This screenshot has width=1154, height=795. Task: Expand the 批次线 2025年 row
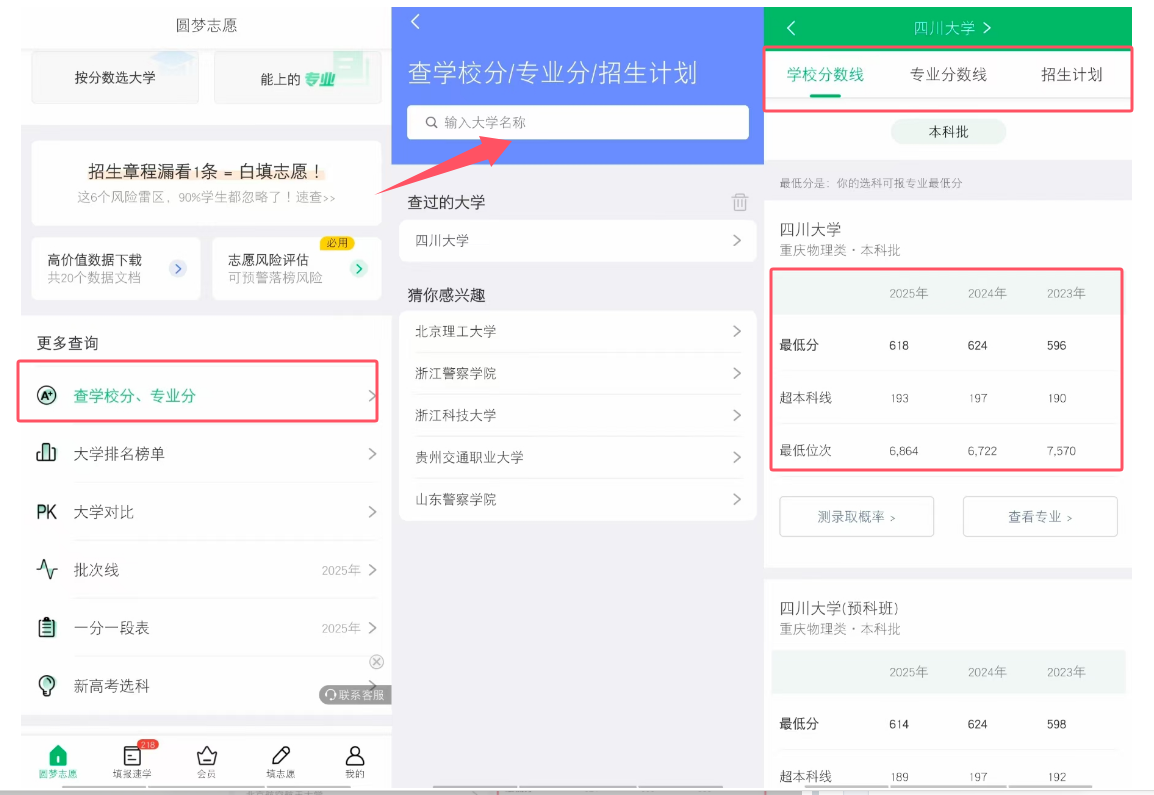click(x=200, y=570)
